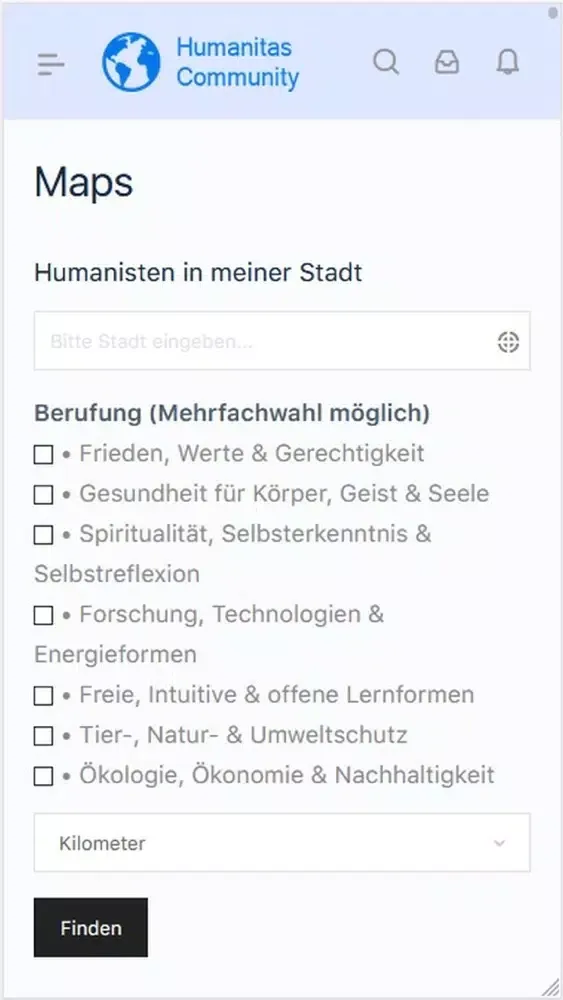
Task: Check 'Frieden, Werte & Gerechtigkeit' checkbox
Action: pyautogui.click(x=43, y=455)
